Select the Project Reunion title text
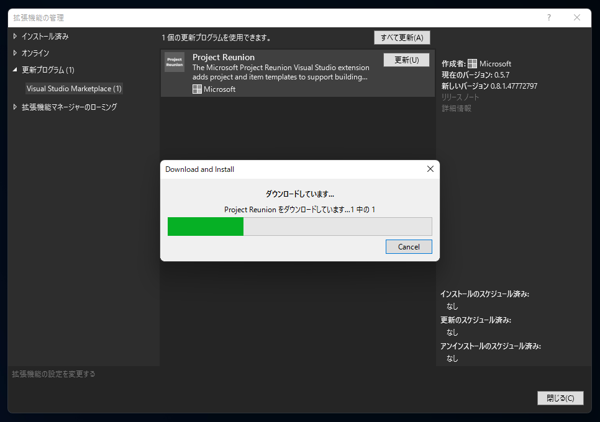Screen dimensions: 600x422 pyautogui.click(x=223, y=57)
